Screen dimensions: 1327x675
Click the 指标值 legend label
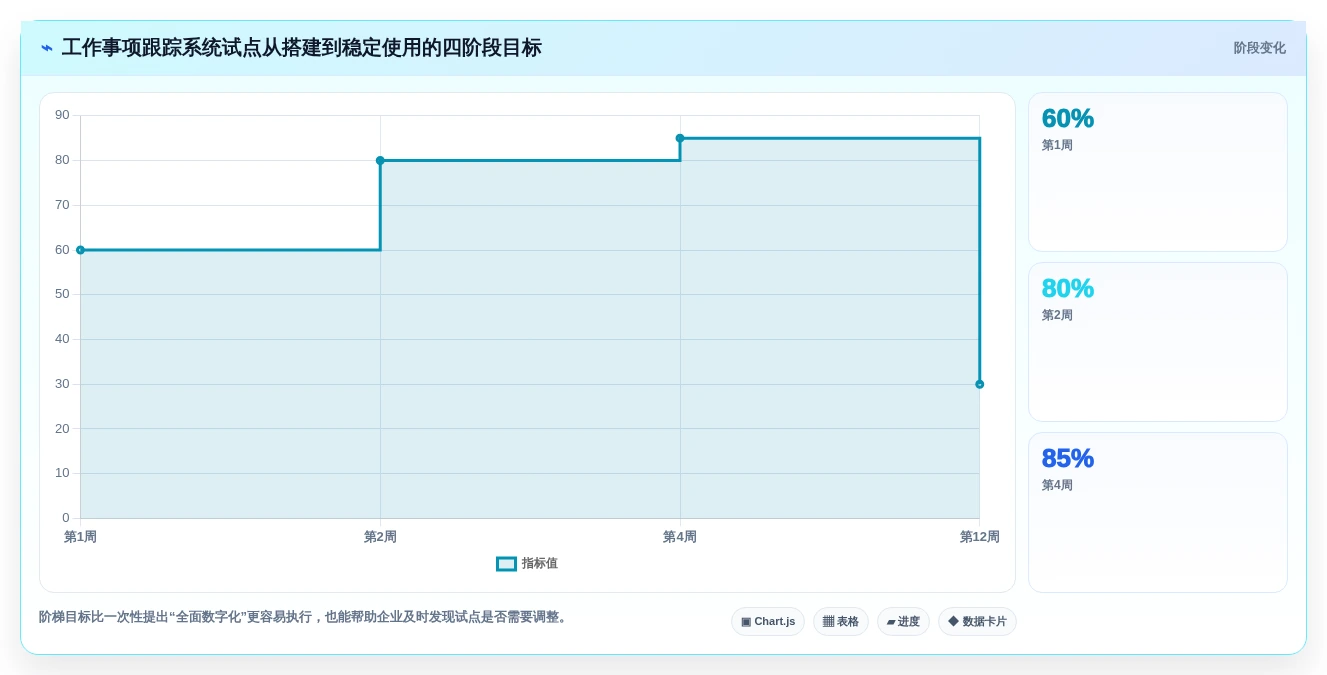point(540,564)
